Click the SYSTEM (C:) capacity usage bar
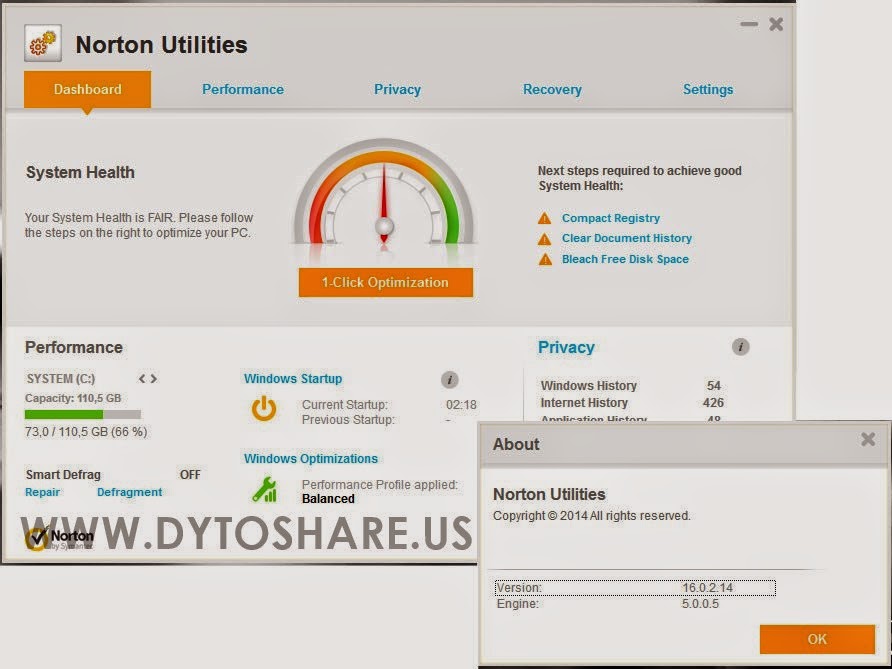This screenshot has width=892, height=669. coord(82,414)
